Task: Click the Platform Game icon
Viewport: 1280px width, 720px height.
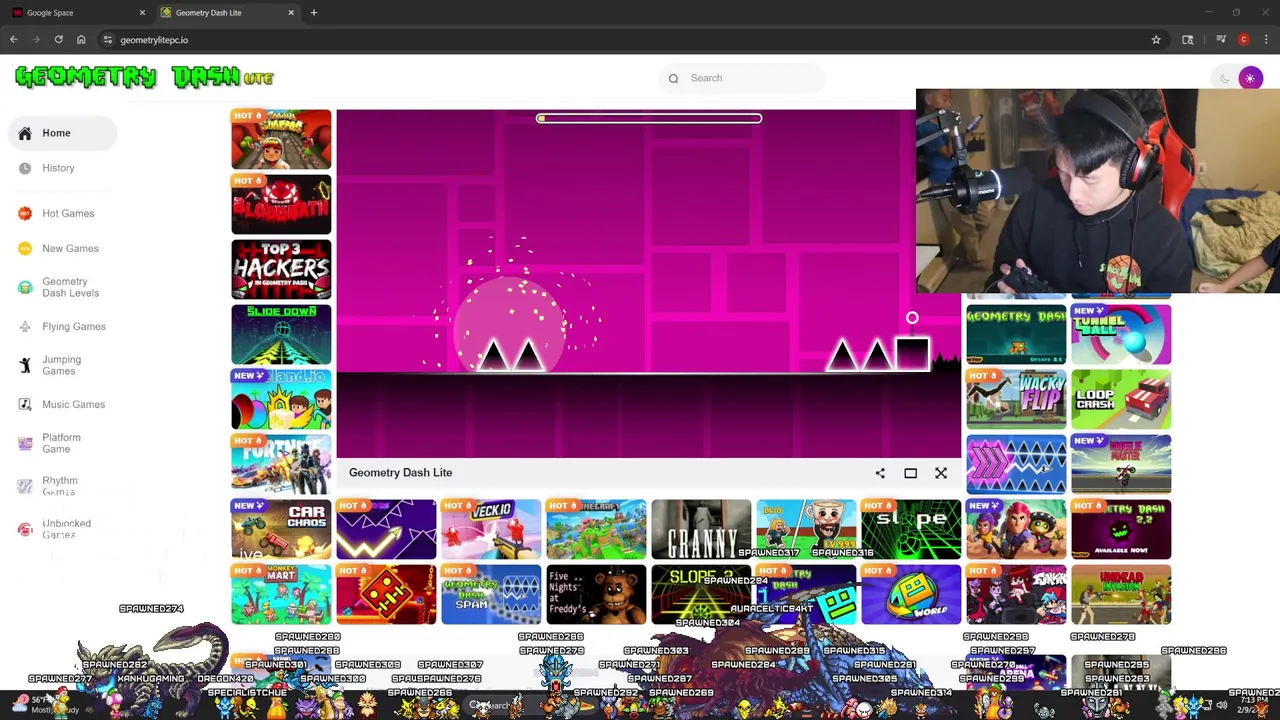Action: click(25, 443)
